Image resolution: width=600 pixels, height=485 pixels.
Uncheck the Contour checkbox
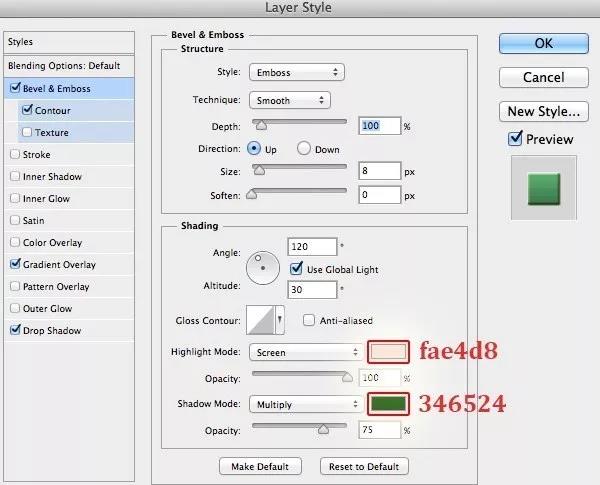pos(27,110)
